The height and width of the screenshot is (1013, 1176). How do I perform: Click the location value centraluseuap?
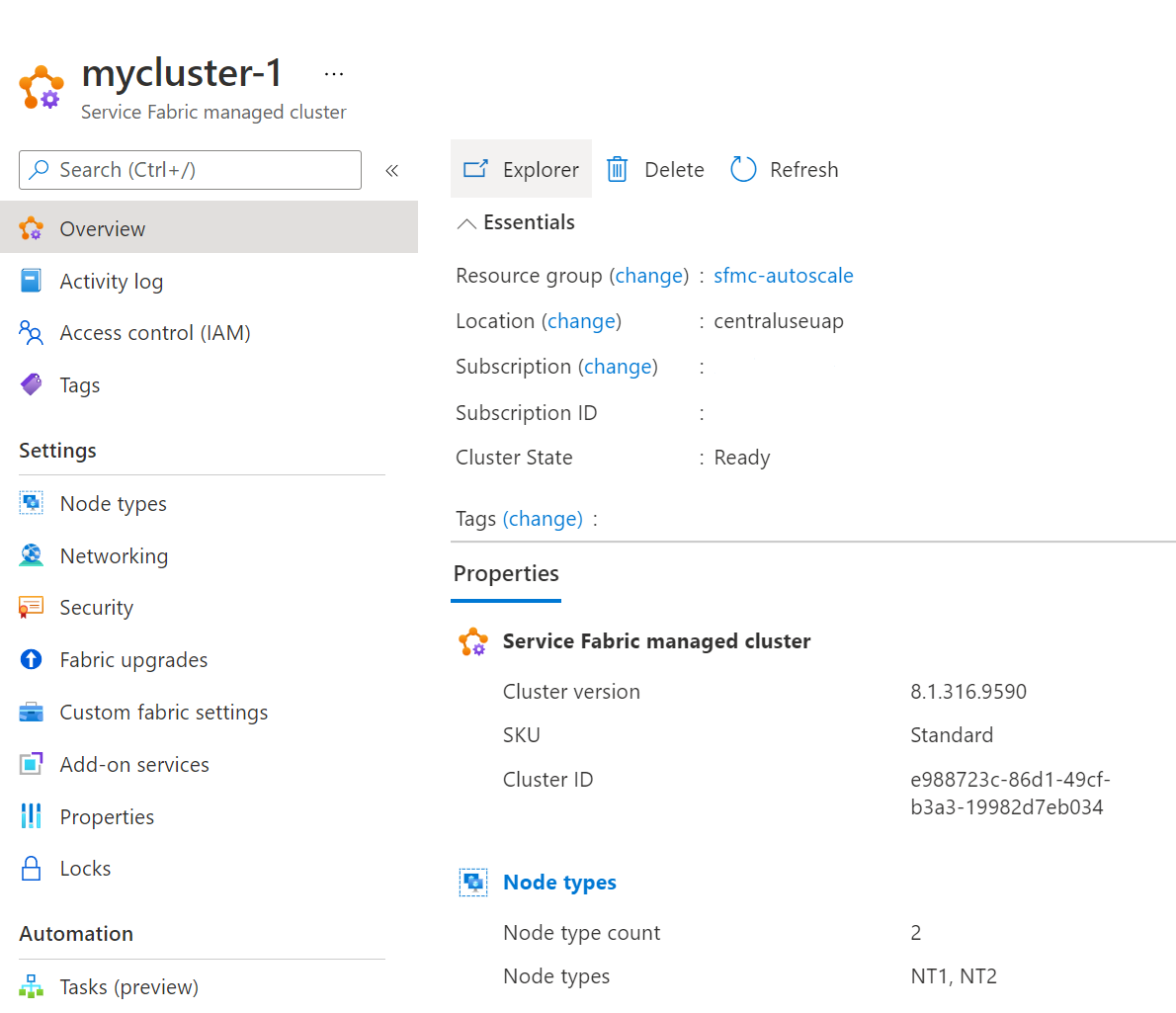[x=779, y=321]
